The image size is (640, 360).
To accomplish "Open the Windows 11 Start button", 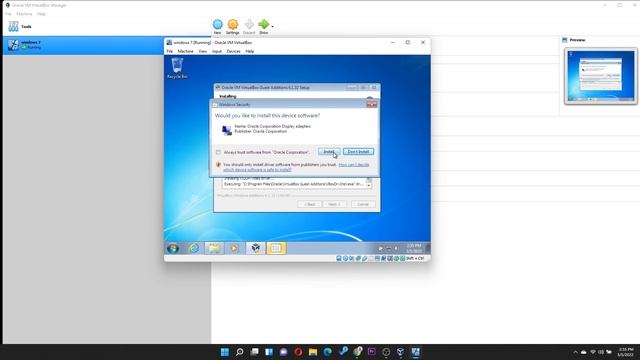I will tap(225, 352).
